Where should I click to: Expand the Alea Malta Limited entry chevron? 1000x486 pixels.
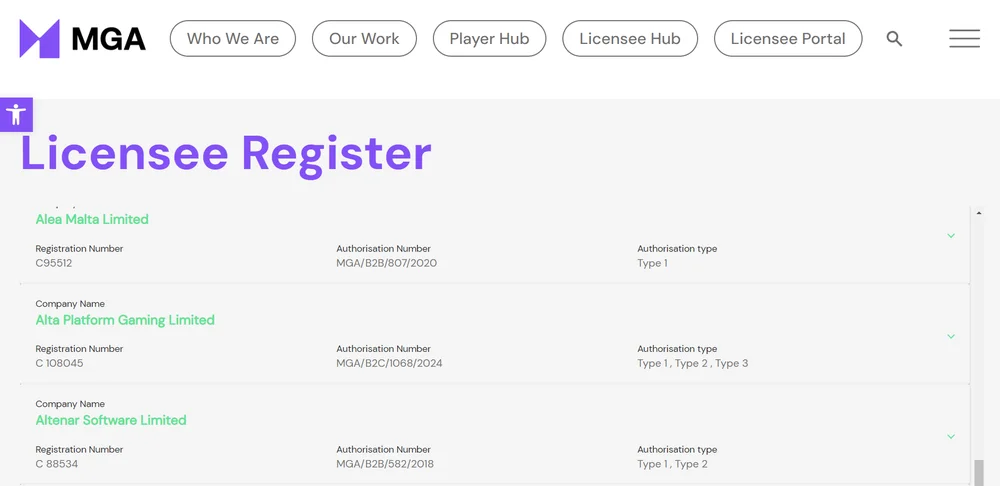tap(951, 236)
